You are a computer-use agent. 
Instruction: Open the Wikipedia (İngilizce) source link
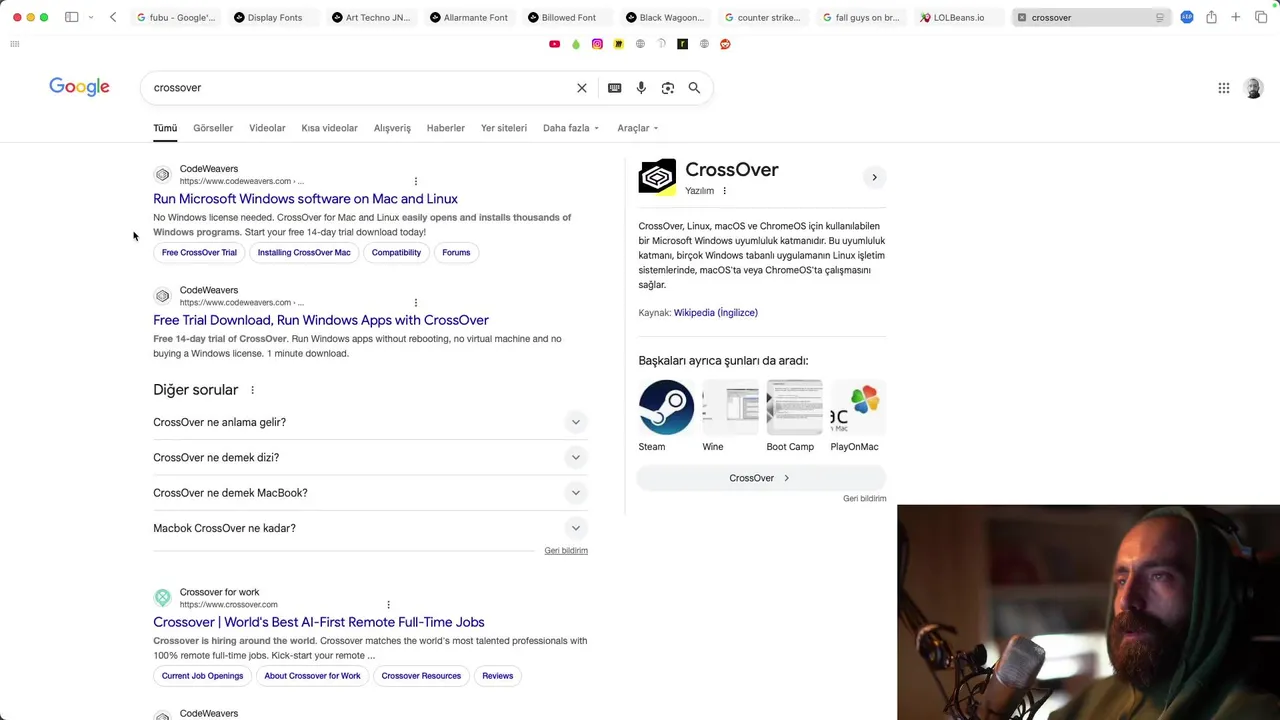(x=716, y=313)
